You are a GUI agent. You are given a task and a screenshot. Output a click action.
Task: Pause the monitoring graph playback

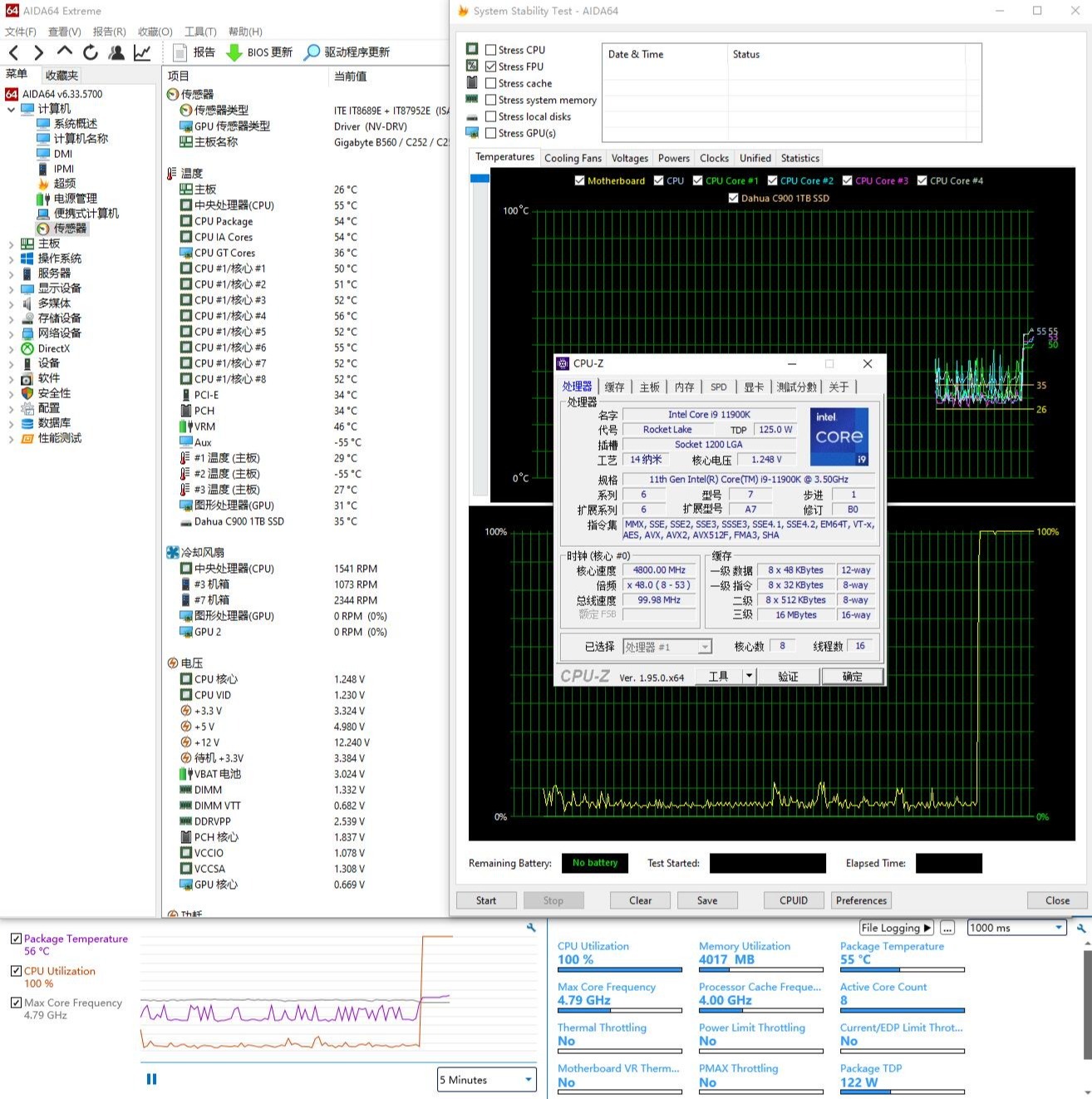tap(151, 1079)
